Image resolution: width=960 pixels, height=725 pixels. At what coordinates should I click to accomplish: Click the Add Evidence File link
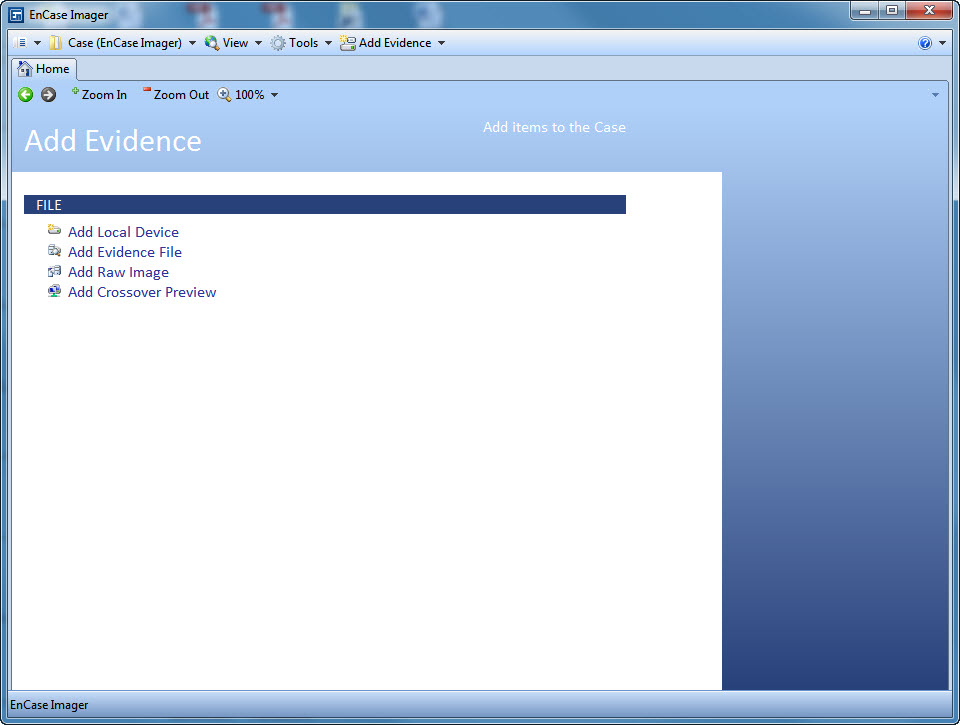click(124, 252)
